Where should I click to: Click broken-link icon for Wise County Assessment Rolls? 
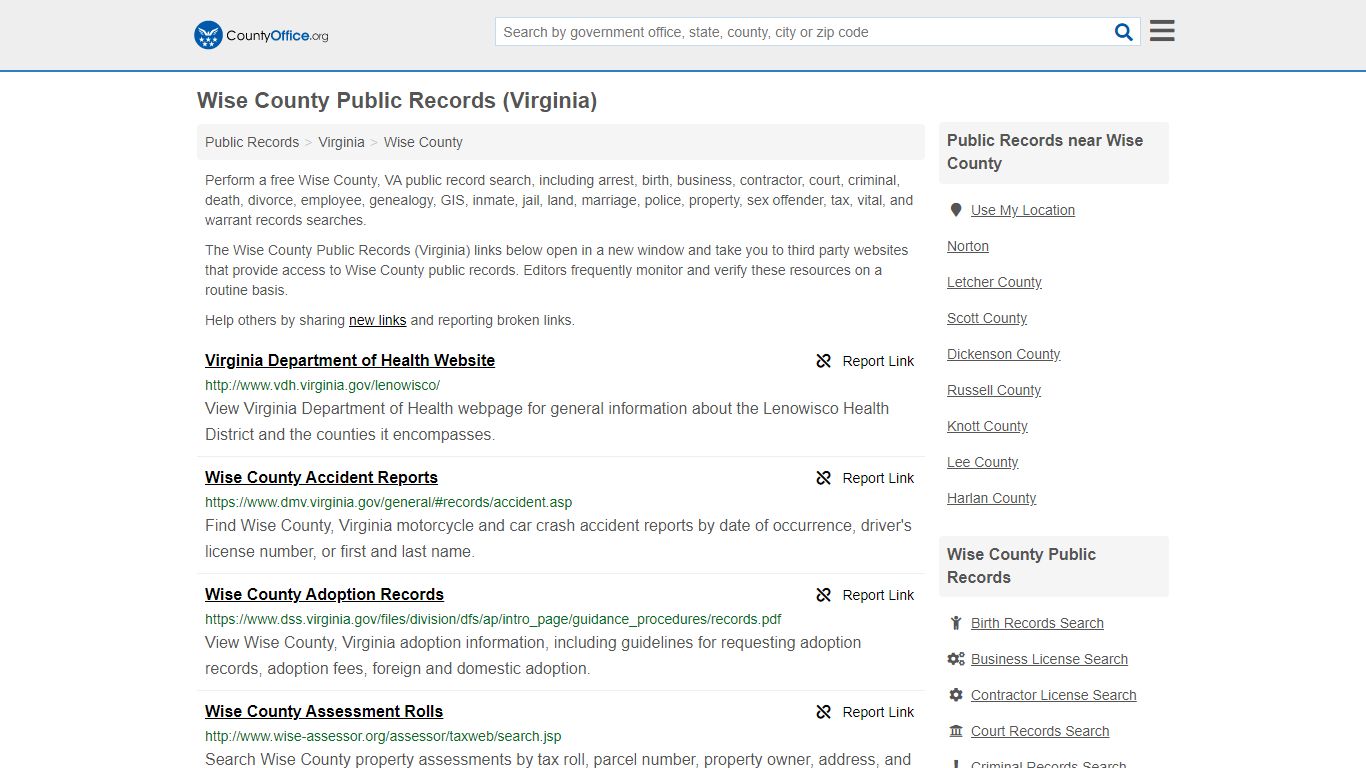(824, 712)
